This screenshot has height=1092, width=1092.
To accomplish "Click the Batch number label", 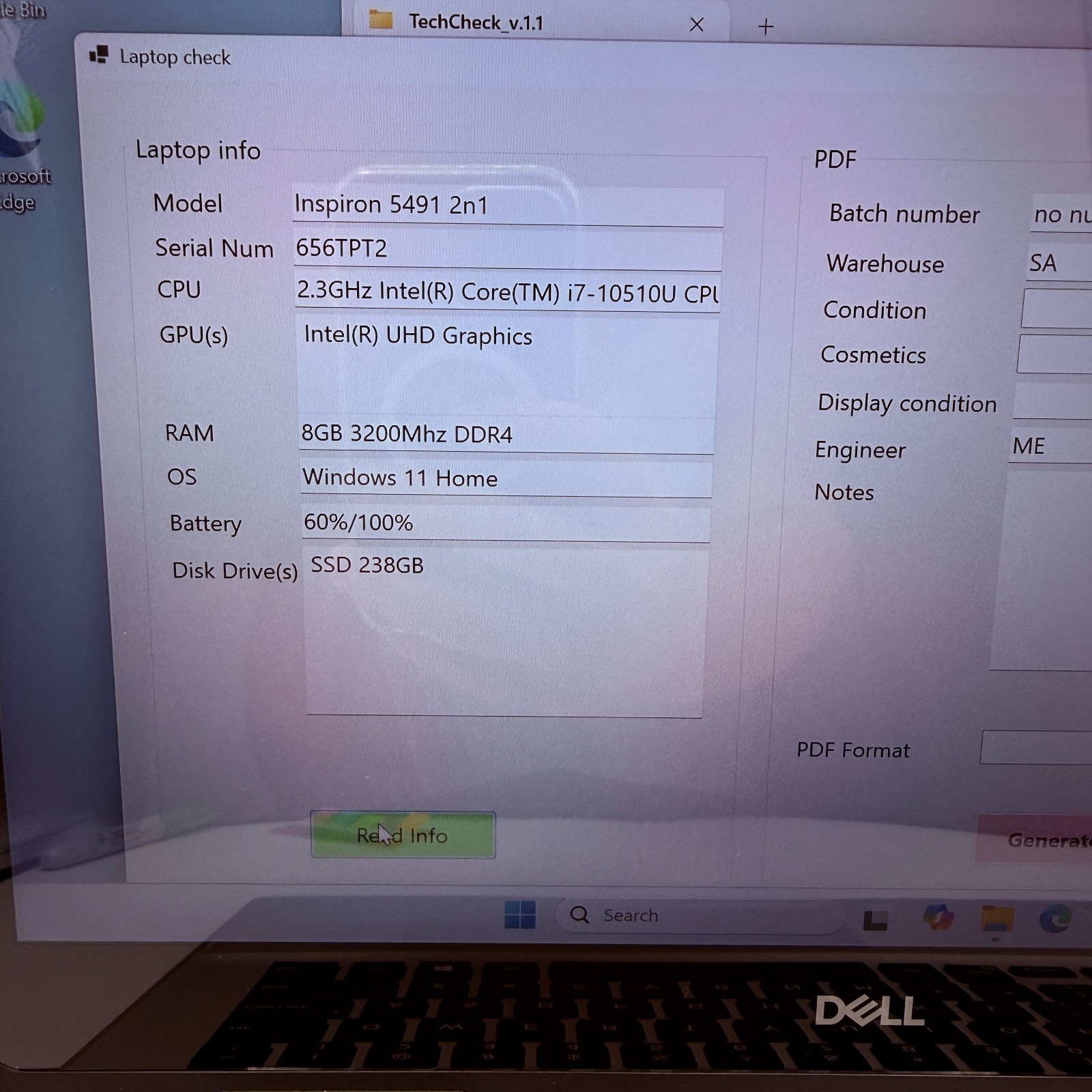I will coord(904,214).
